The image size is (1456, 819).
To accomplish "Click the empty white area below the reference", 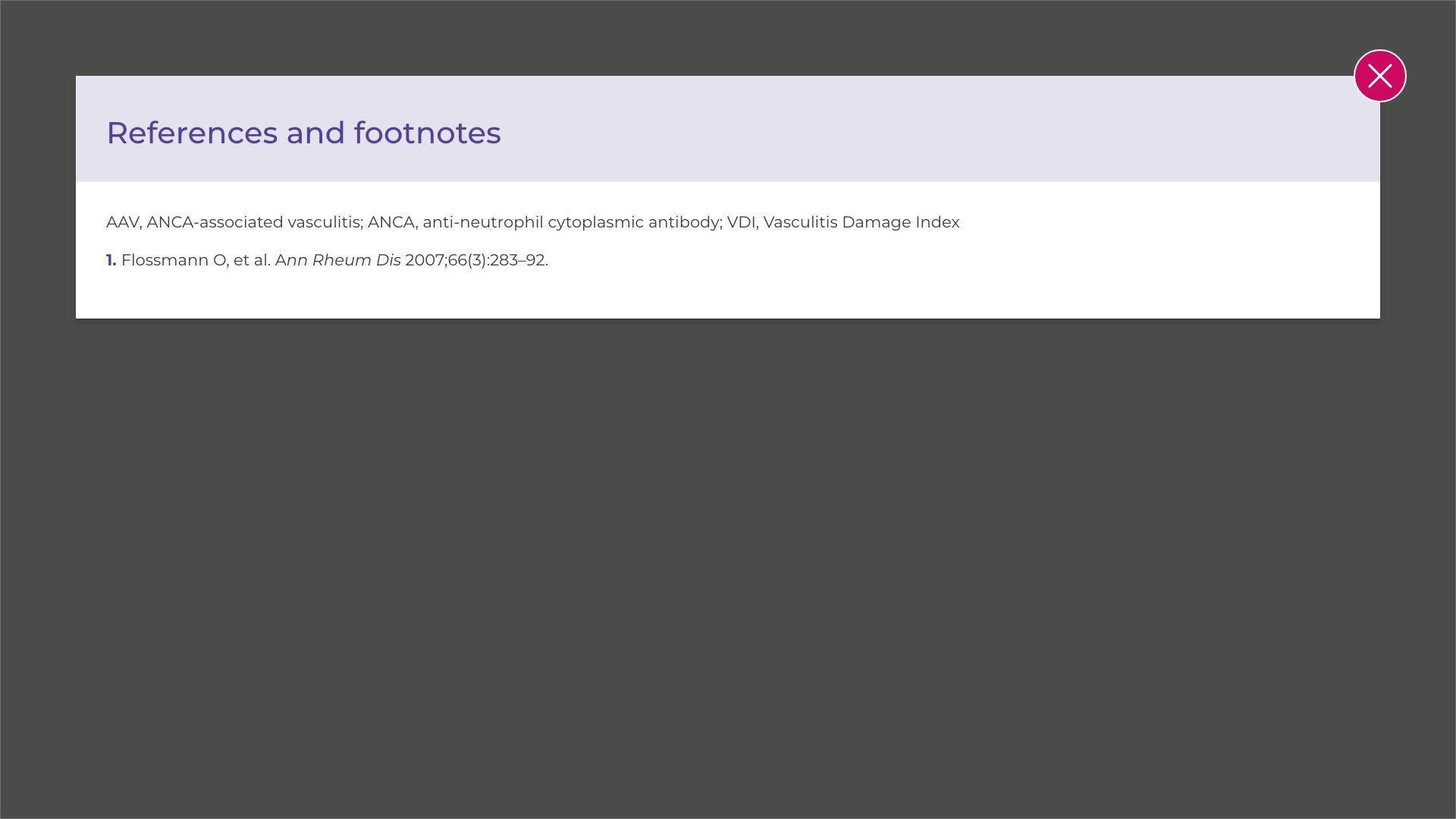I will (728, 296).
